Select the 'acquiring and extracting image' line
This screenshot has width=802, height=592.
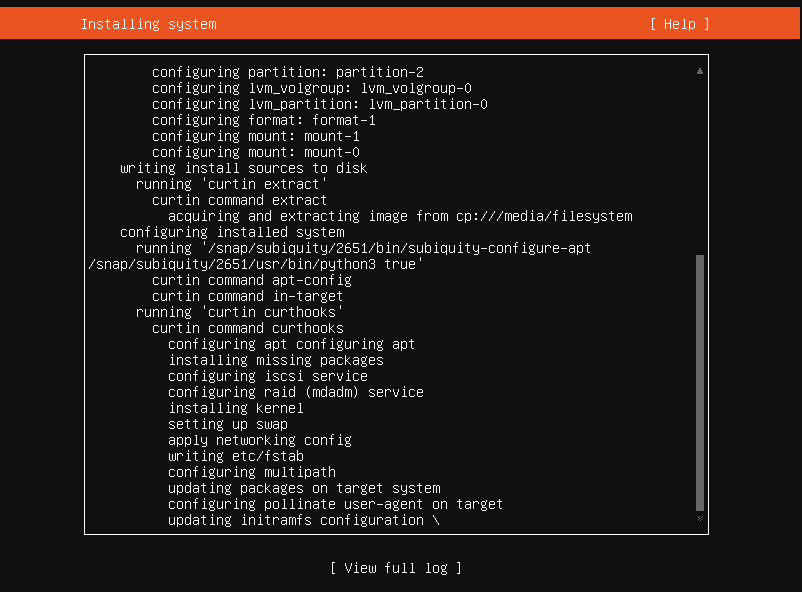(400, 216)
